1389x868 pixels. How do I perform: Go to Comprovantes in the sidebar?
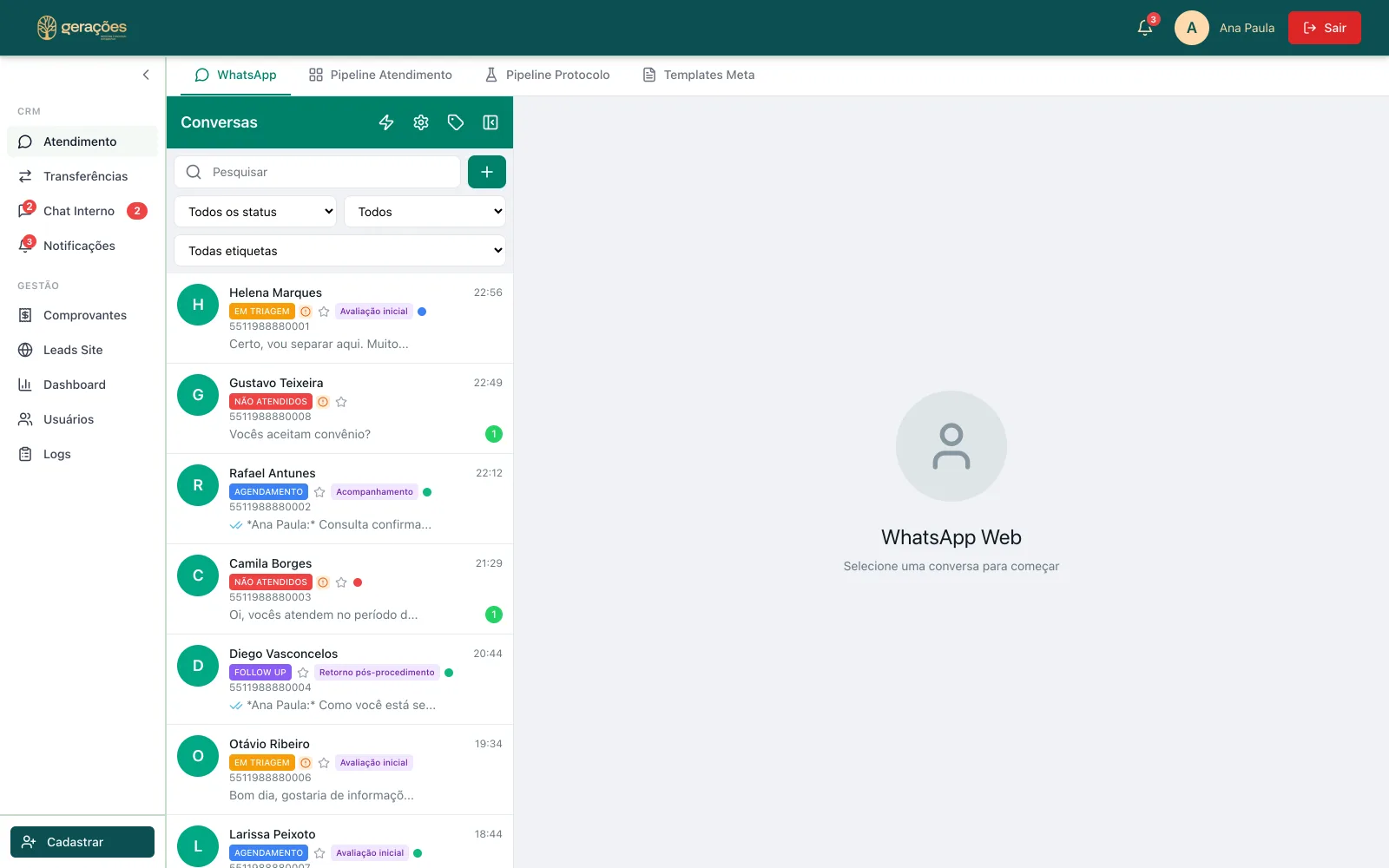[82, 315]
